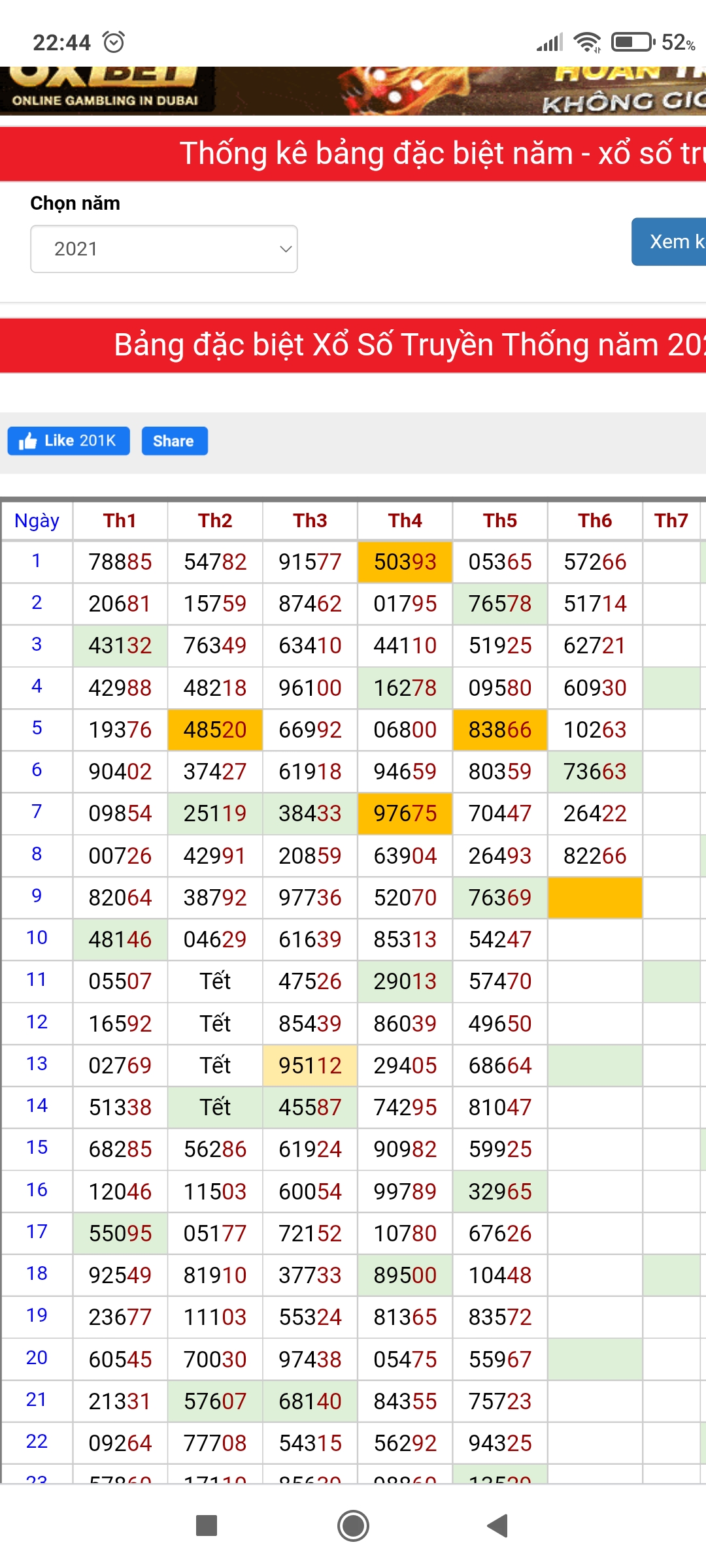Select the Th3 column header
The height and width of the screenshot is (1568, 706).
click(310, 521)
